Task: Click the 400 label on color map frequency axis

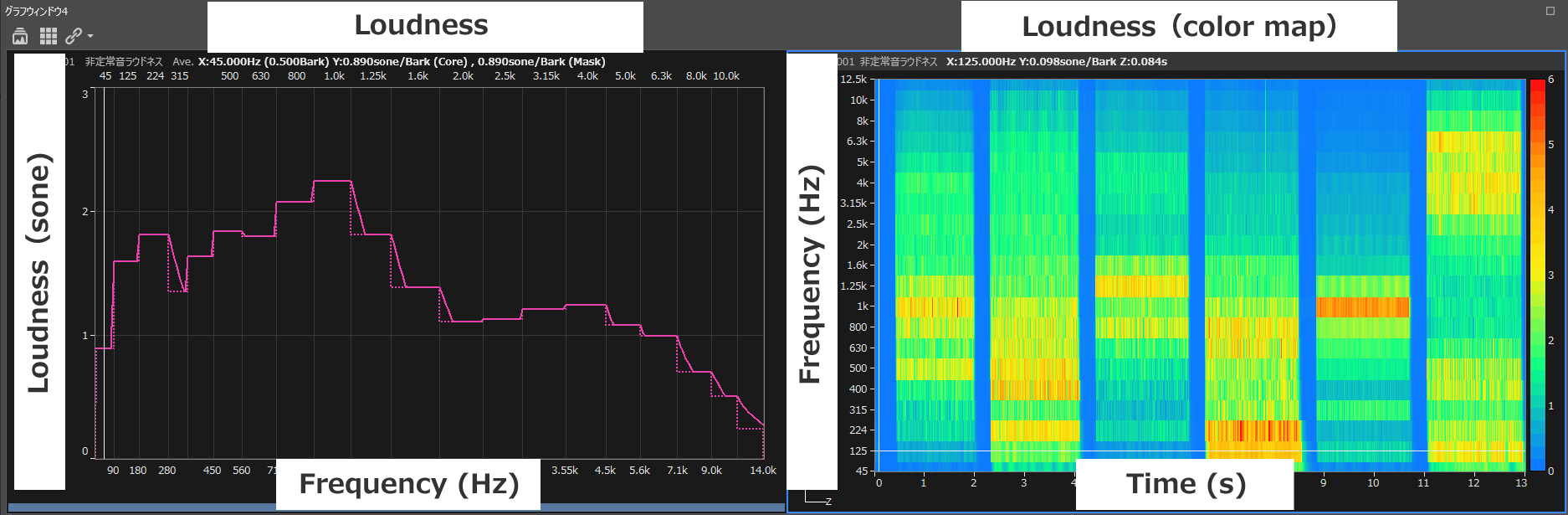Action: coord(858,389)
